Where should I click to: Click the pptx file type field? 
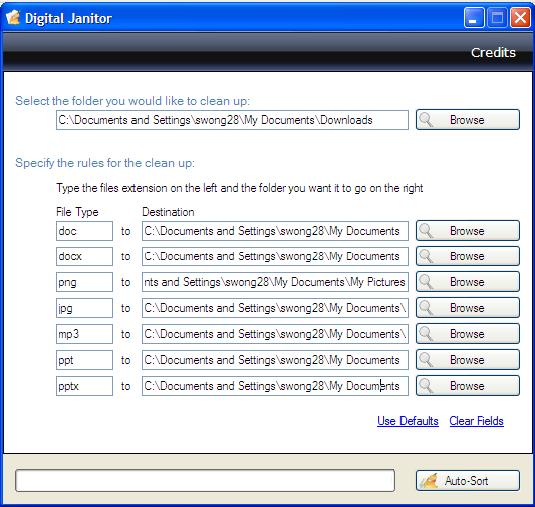(x=84, y=386)
